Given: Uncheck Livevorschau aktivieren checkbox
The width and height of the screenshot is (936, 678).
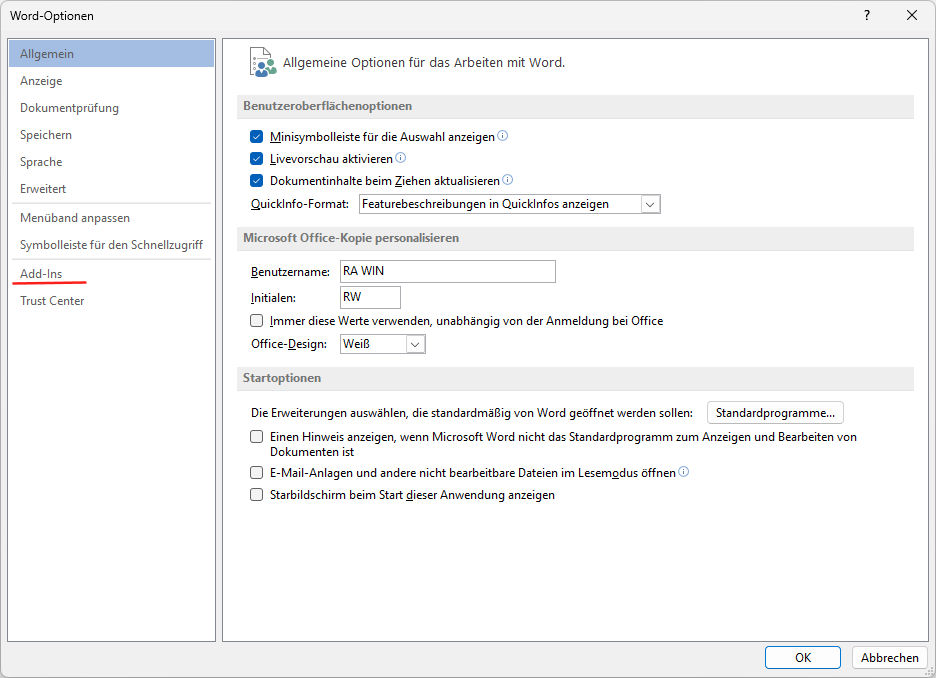Looking at the screenshot, I should [257, 159].
